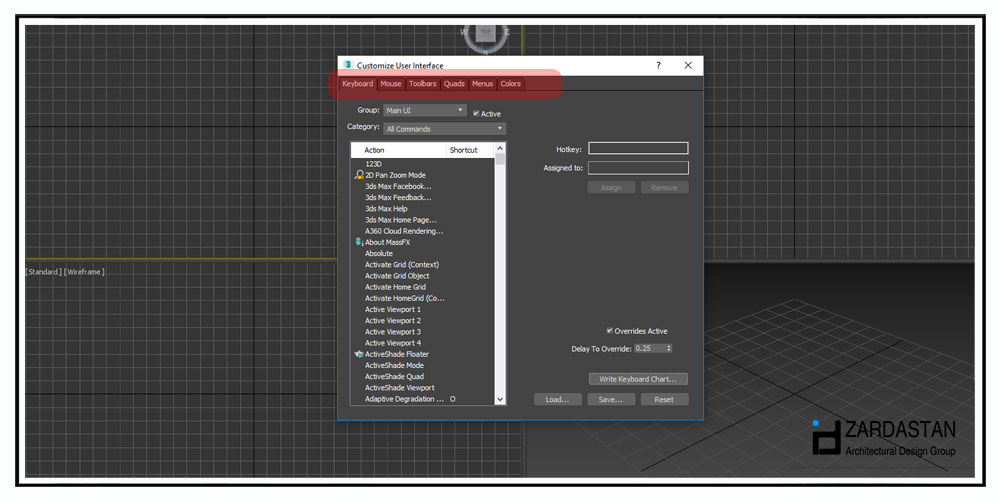The height and width of the screenshot is (503, 1000).
Task: Click the Write Keyboard Chart button
Action: pos(638,379)
